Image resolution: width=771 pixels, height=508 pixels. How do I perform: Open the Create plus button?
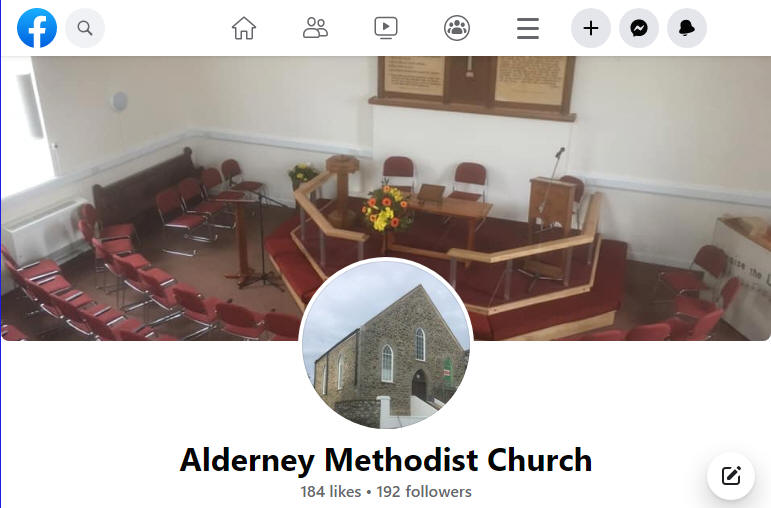pyautogui.click(x=591, y=28)
